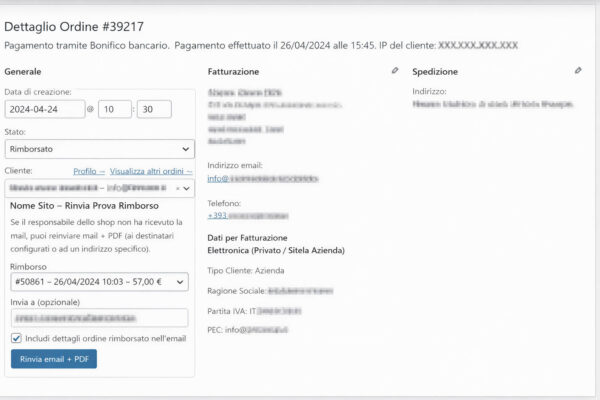Click the Spedizione edit pencil icon
This screenshot has height=400, width=600.
[x=578, y=71]
